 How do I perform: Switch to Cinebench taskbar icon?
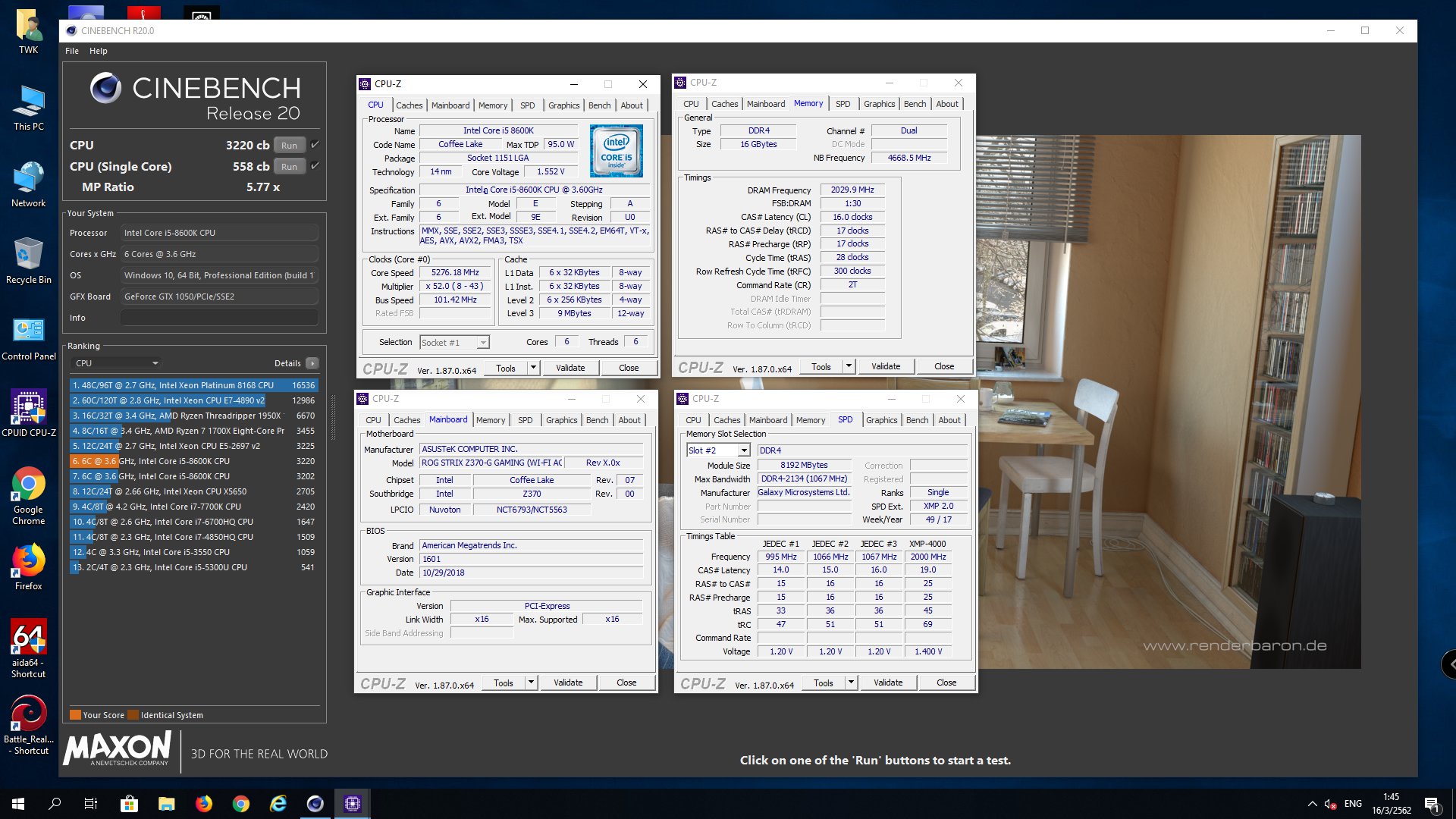315,804
